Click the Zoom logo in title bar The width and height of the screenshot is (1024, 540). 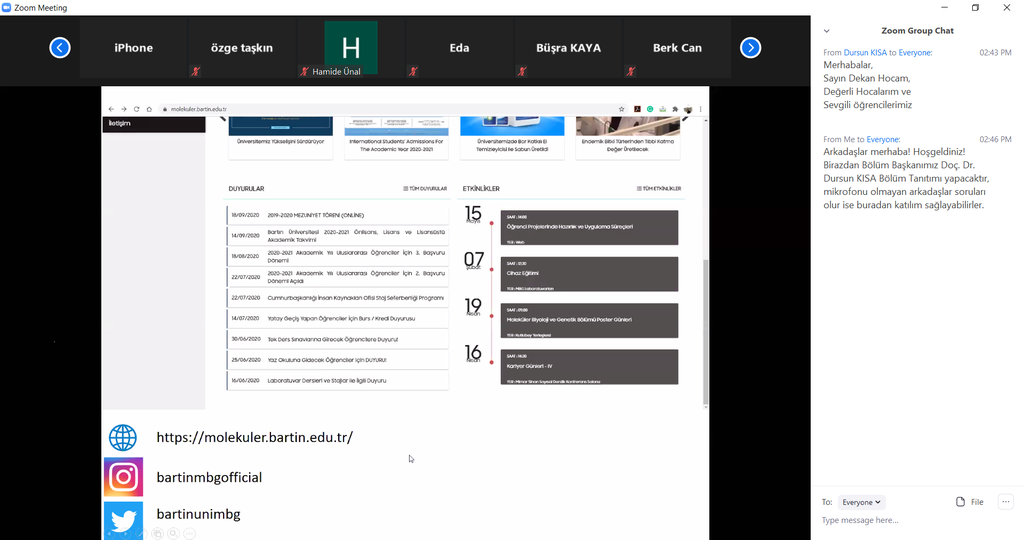tap(7, 7)
